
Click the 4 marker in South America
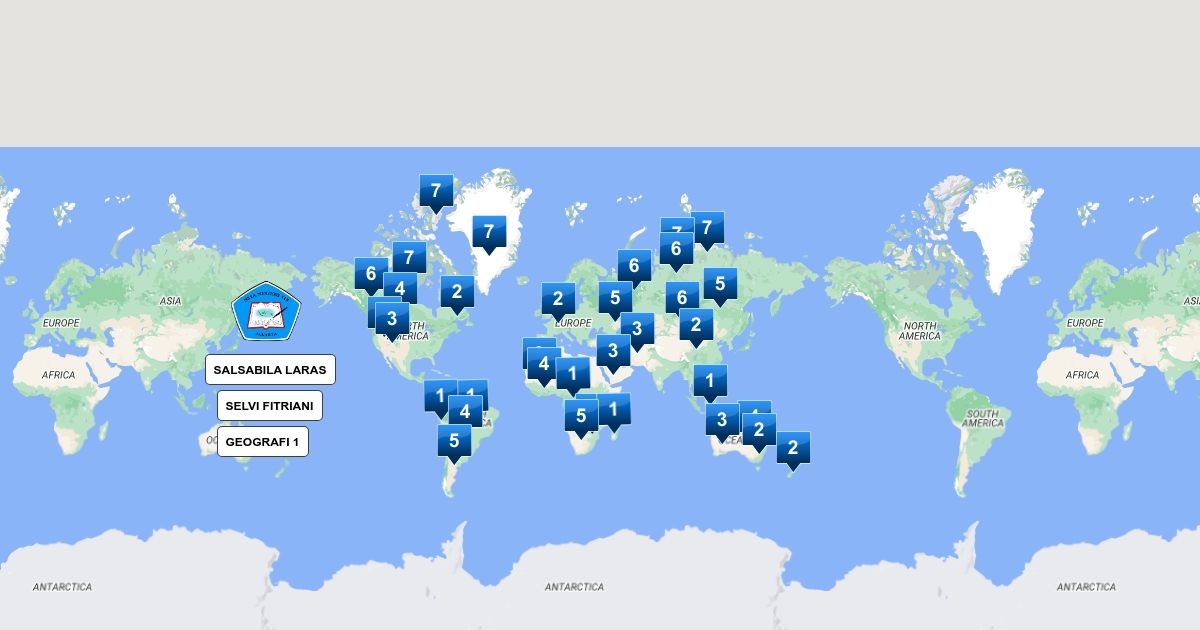(465, 411)
